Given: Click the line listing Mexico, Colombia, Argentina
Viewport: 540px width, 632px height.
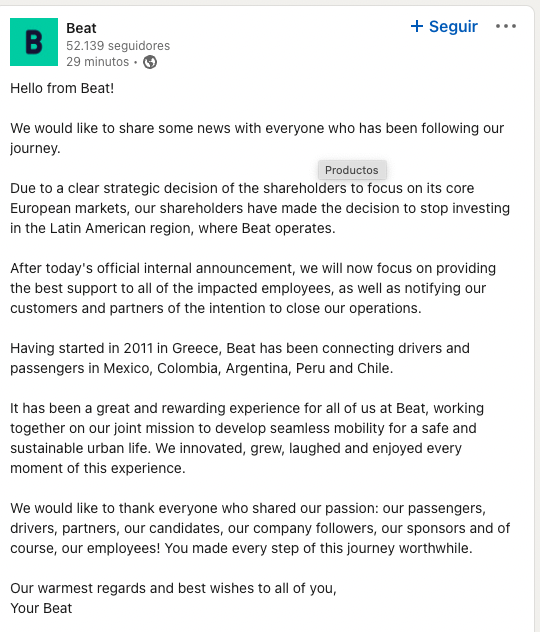Looking at the screenshot, I should [201, 368].
